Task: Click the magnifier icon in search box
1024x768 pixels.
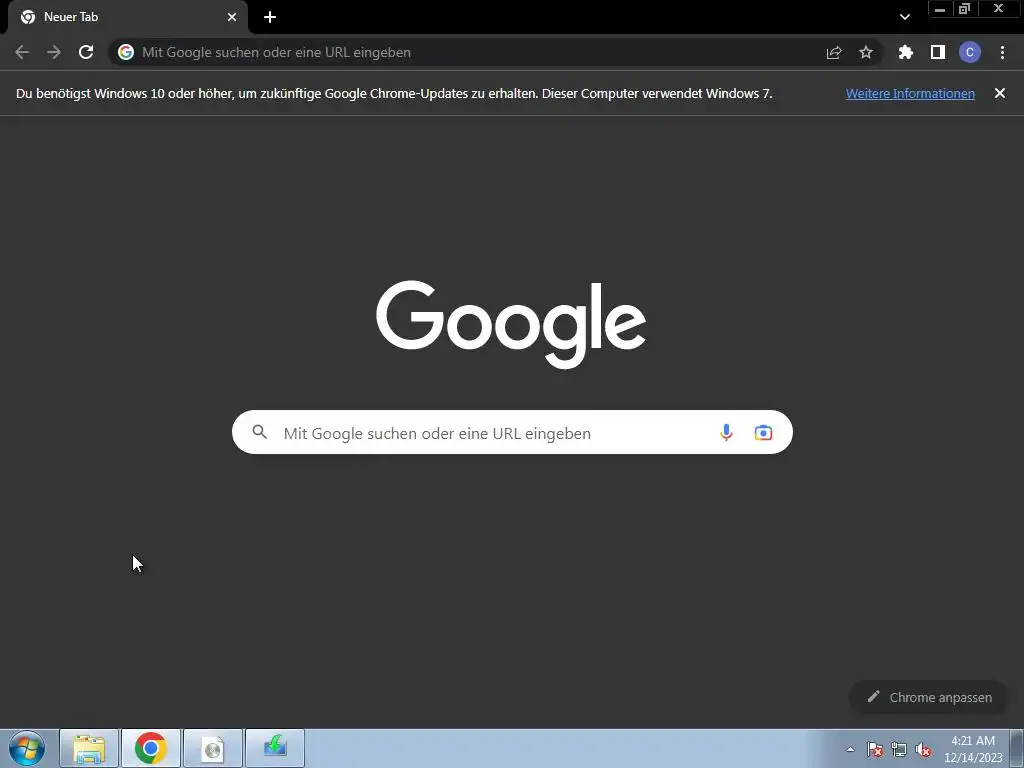Action: tap(260, 432)
